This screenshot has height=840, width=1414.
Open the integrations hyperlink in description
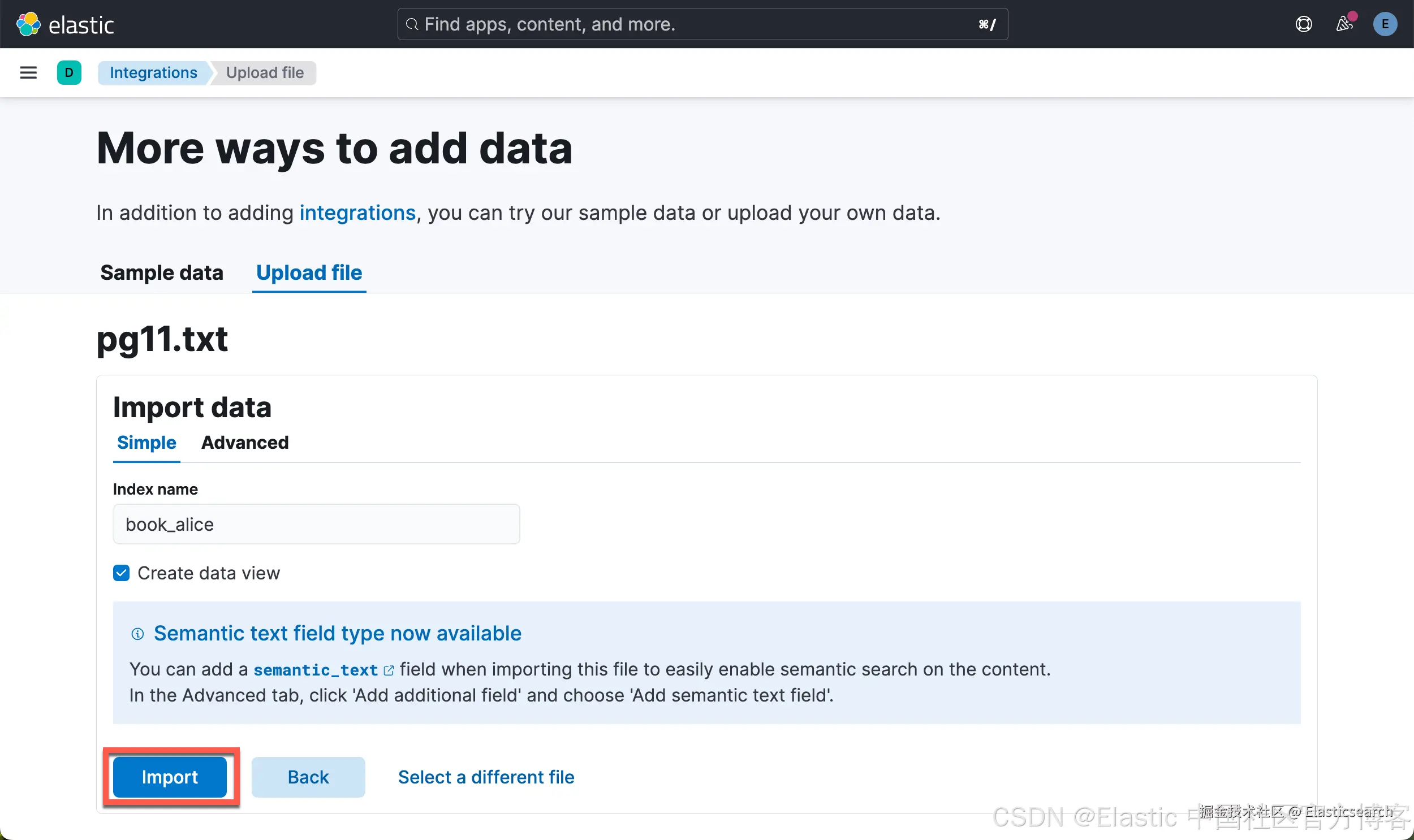point(357,213)
